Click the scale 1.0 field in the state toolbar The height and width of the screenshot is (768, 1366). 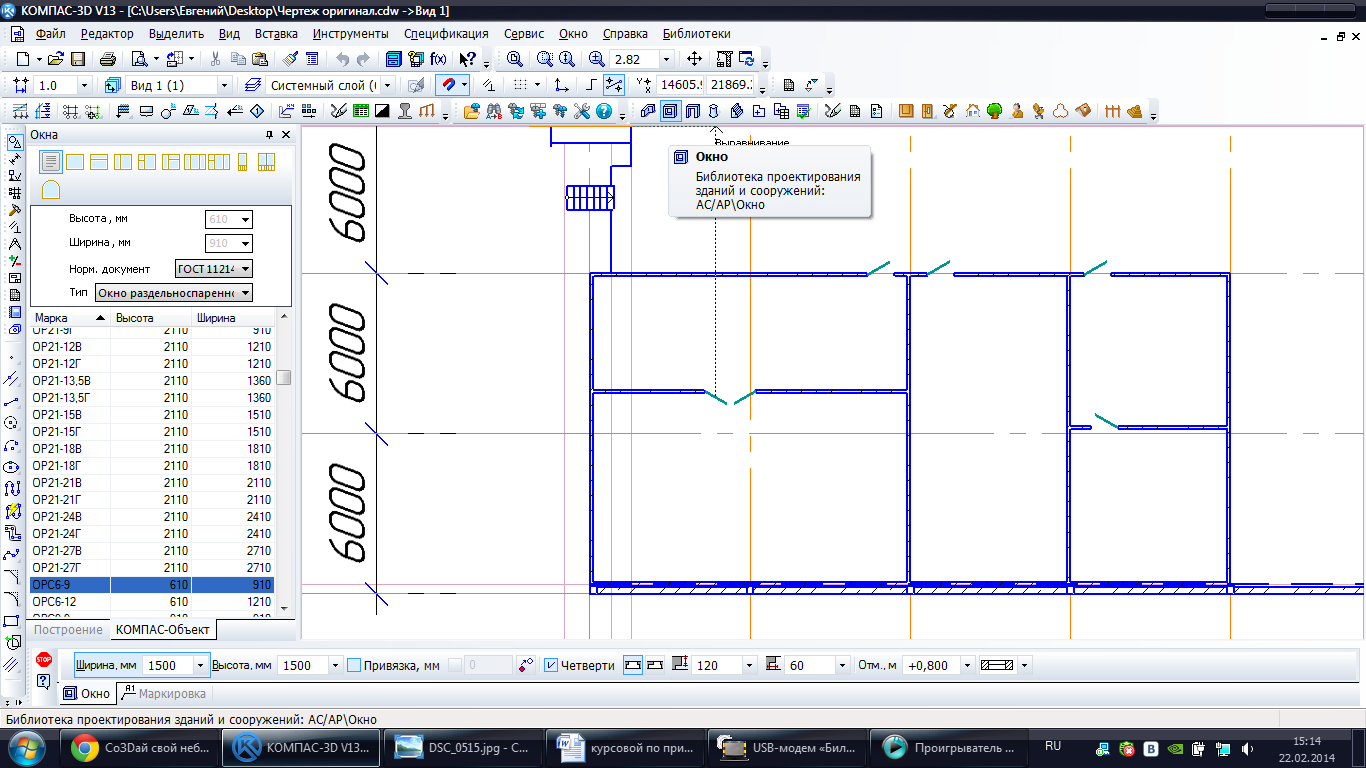point(54,86)
